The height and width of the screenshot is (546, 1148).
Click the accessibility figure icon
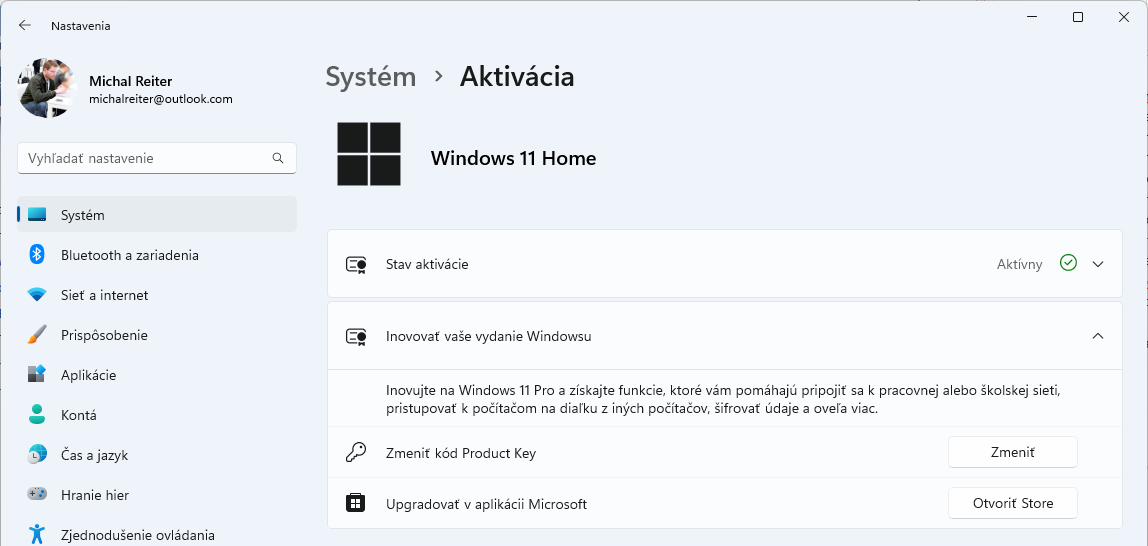click(x=37, y=535)
